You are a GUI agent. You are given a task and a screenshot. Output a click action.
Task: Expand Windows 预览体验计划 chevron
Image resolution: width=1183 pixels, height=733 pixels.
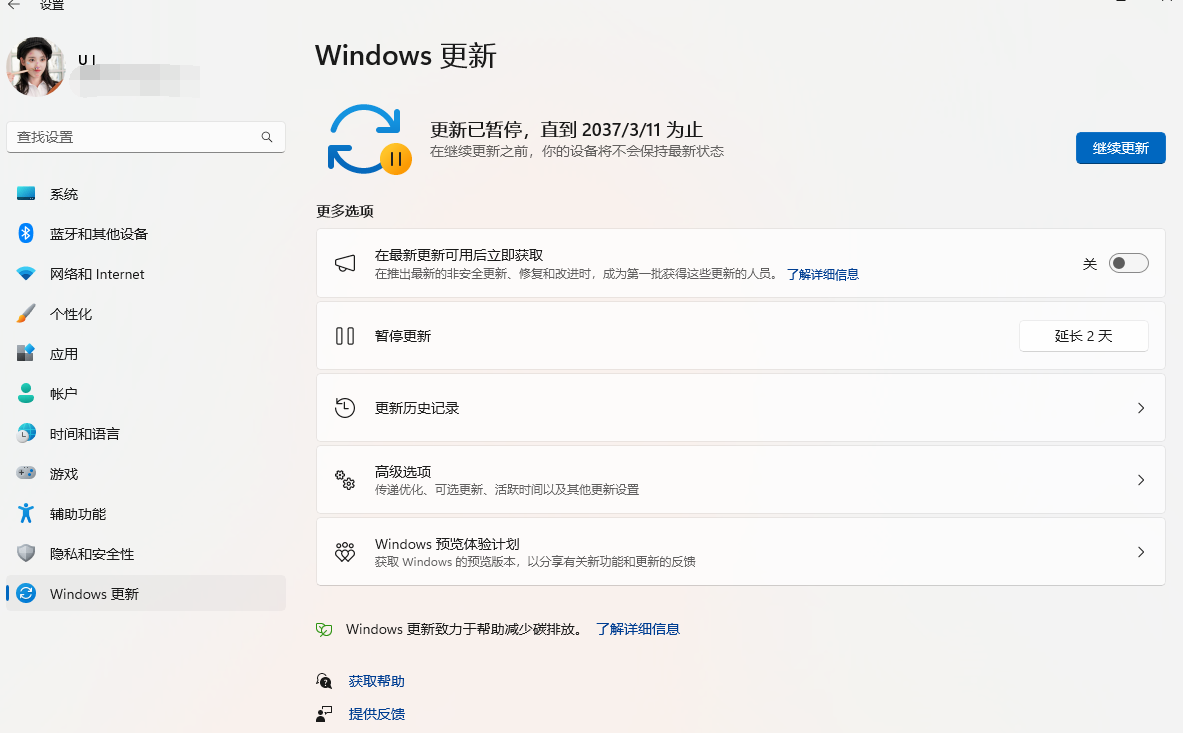pos(1141,552)
